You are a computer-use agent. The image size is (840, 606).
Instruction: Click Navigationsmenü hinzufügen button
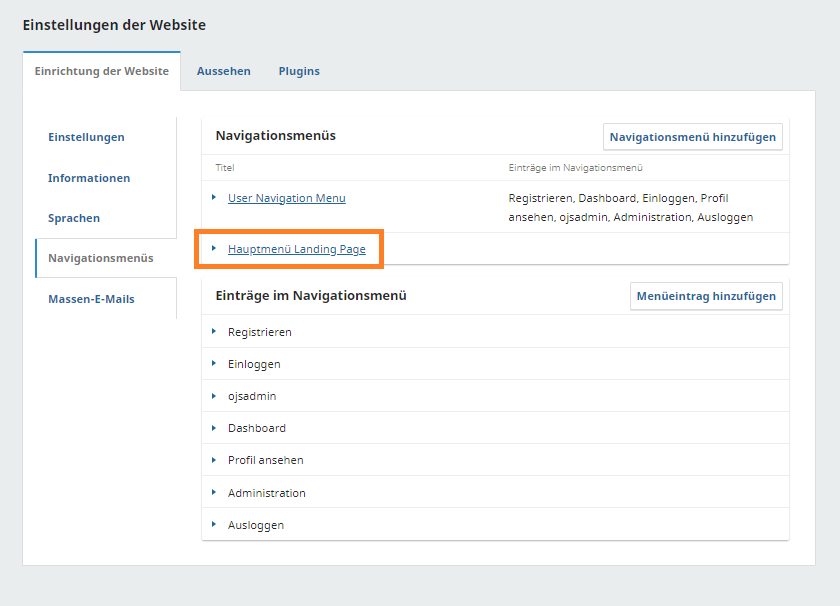692,137
